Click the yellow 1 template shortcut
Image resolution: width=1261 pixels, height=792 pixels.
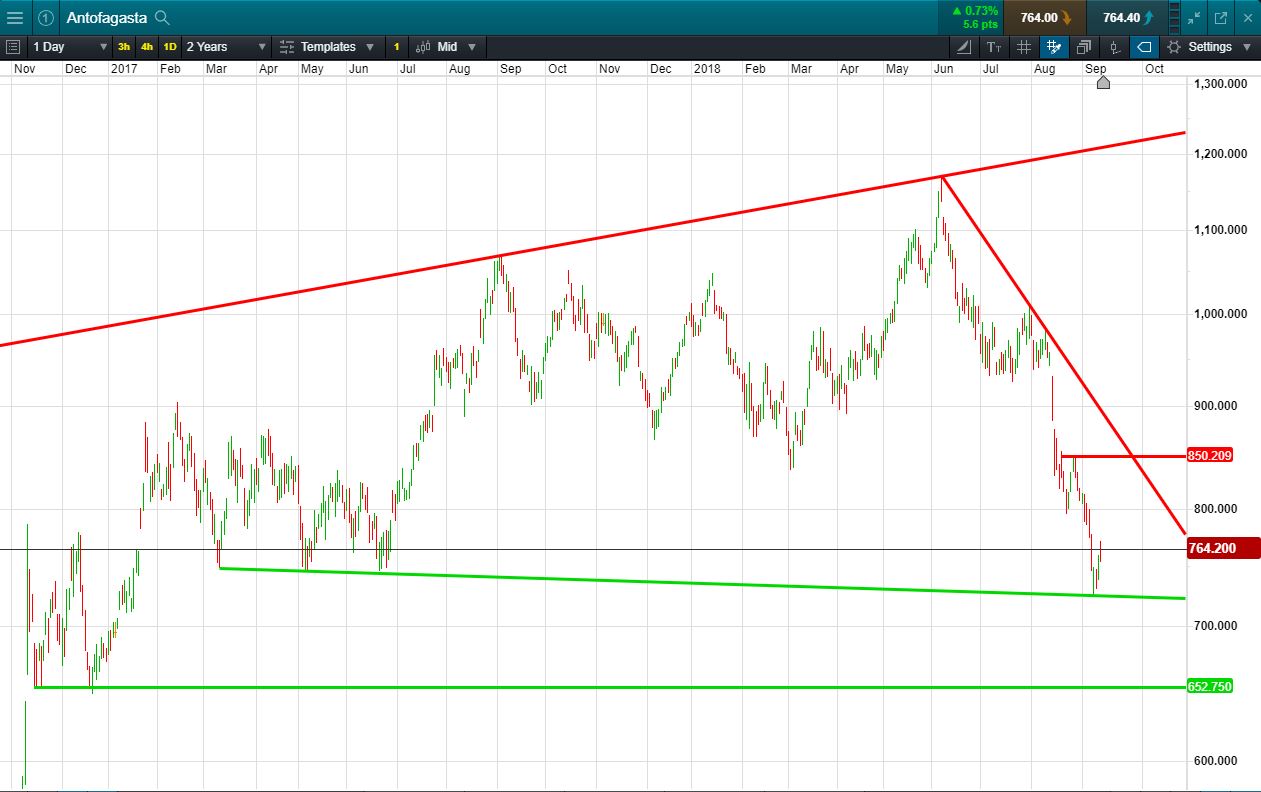[x=396, y=47]
